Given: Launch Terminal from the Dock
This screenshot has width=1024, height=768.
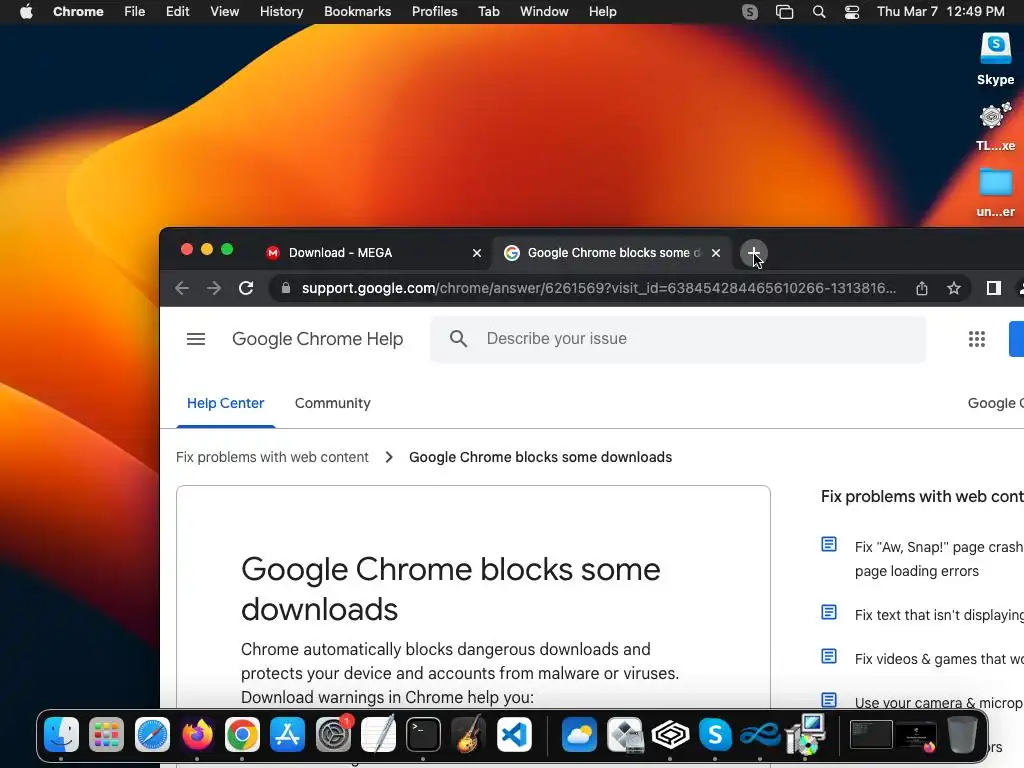Looking at the screenshot, I should pyautogui.click(x=423, y=734).
